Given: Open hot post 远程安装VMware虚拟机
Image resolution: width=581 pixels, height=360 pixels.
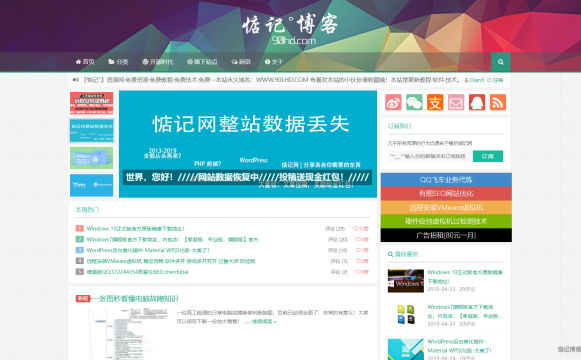Looking at the screenshot, I should point(171,261).
